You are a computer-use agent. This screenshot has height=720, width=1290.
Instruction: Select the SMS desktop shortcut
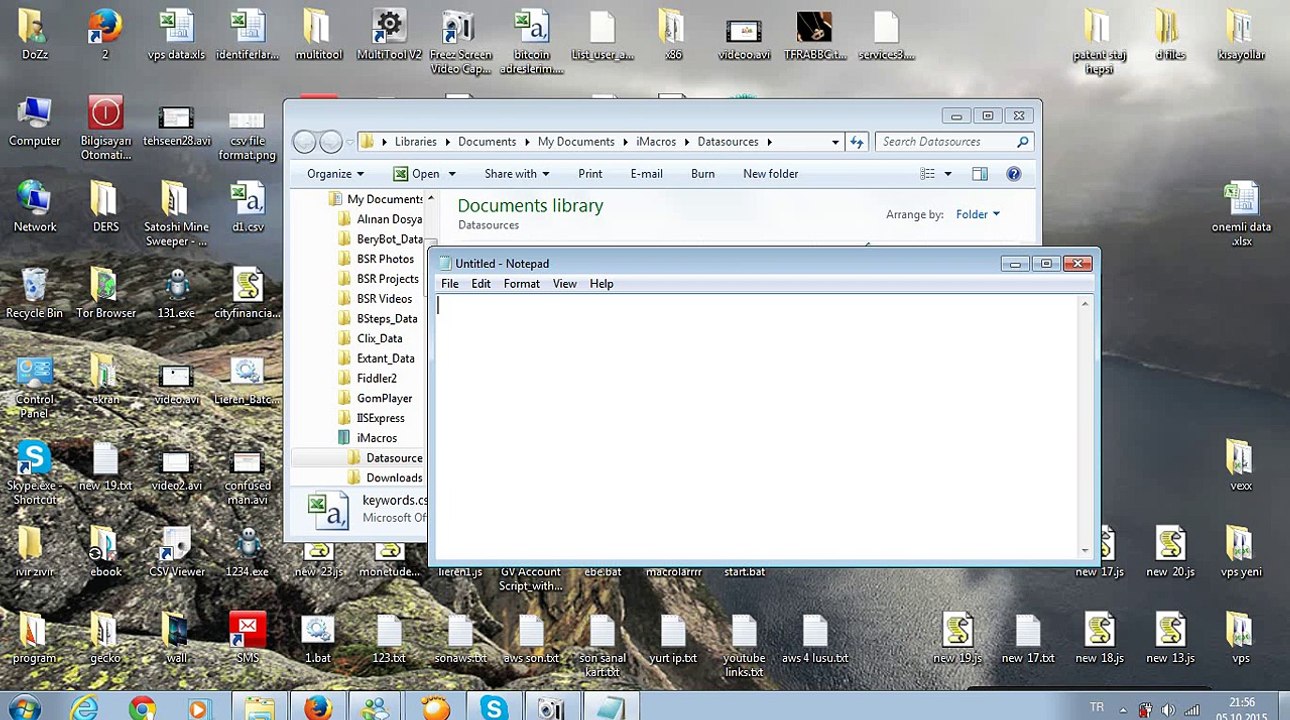(x=247, y=638)
